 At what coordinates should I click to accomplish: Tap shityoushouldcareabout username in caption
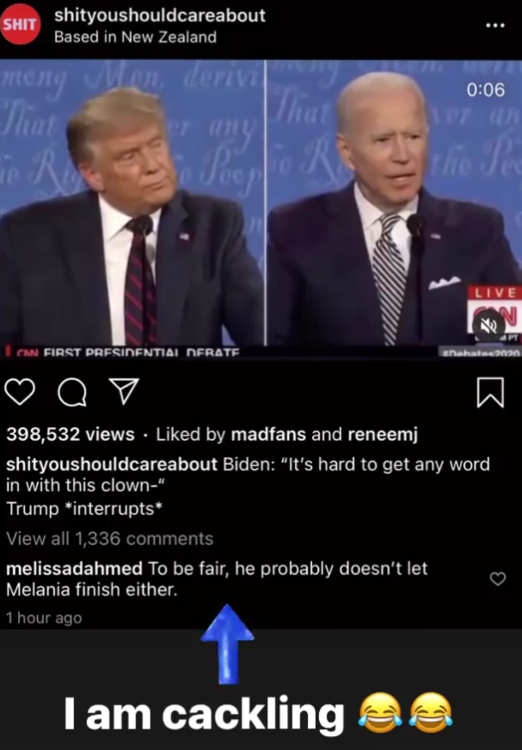(x=112, y=464)
